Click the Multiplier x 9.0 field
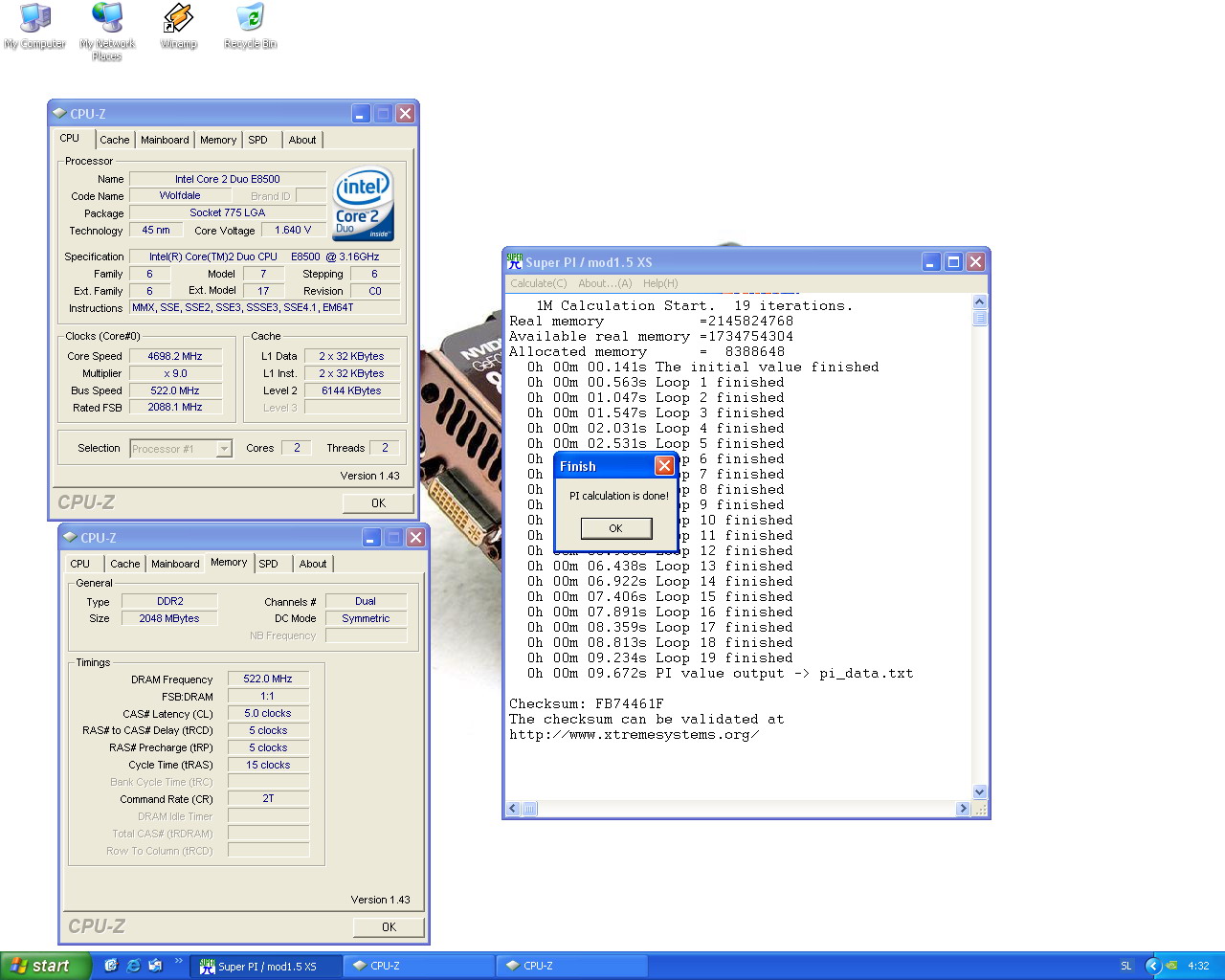Viewport: 1225px width, 980px height. (175, 373)
